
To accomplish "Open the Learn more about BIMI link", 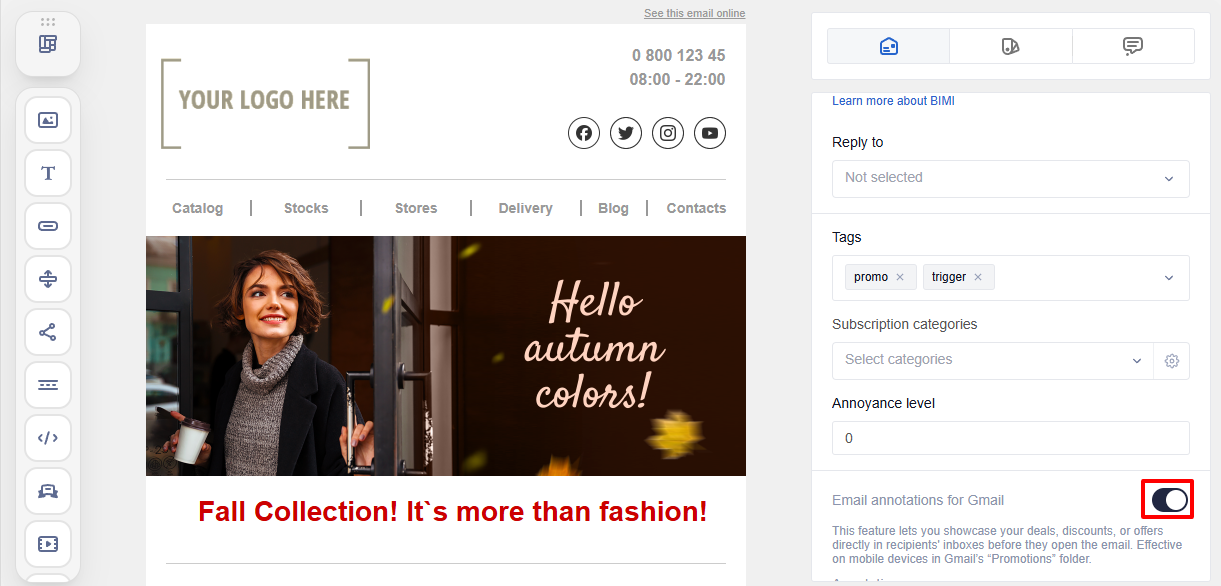I will click(x=893, y=100).
